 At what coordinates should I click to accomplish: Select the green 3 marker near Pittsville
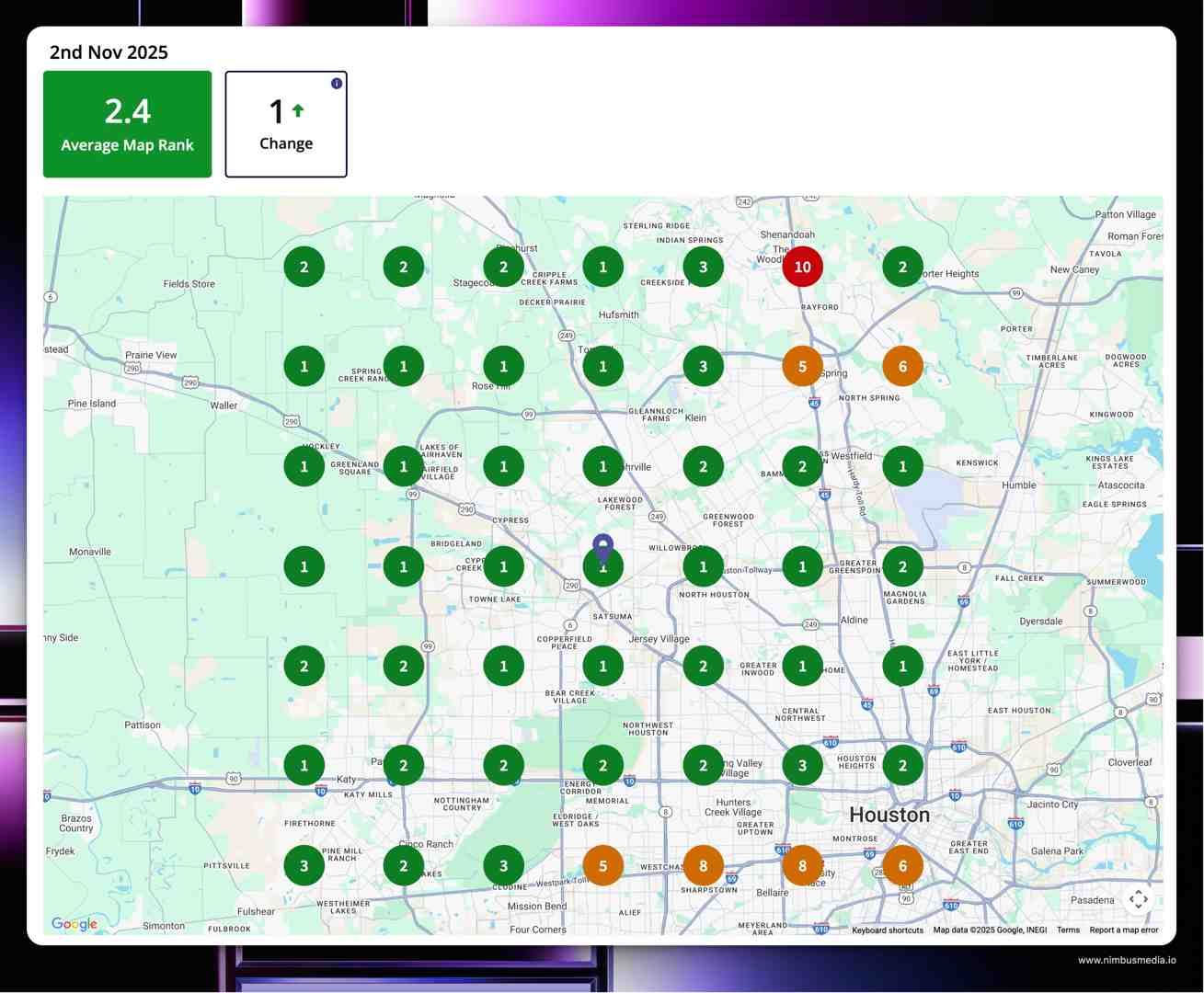[x=304, y=865]
